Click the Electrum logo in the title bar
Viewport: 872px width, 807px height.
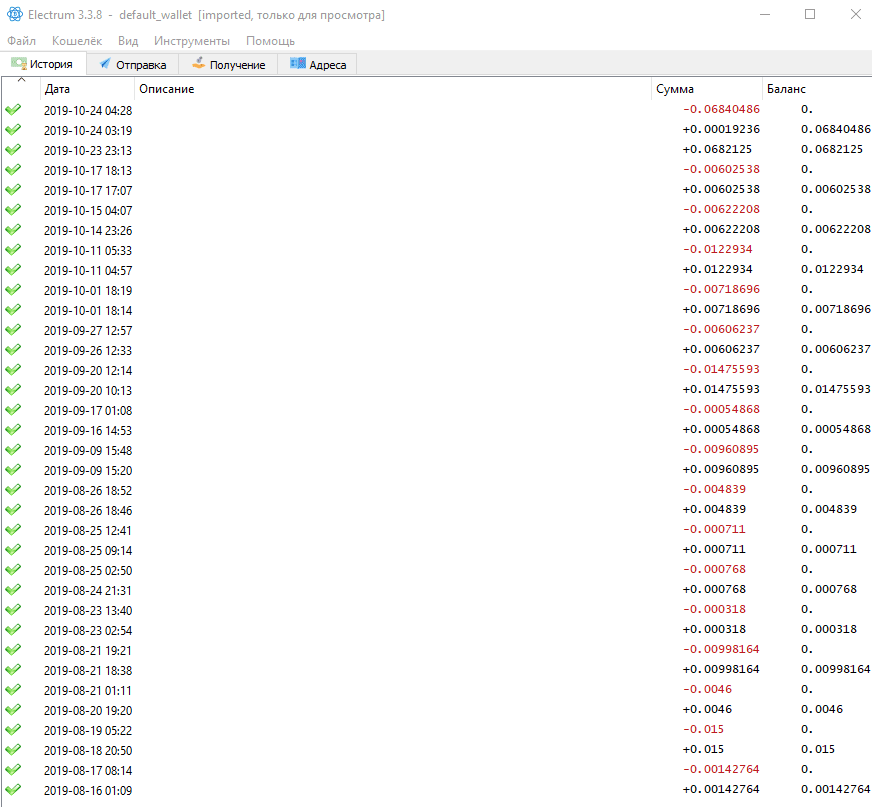click(x=14, y=14)
